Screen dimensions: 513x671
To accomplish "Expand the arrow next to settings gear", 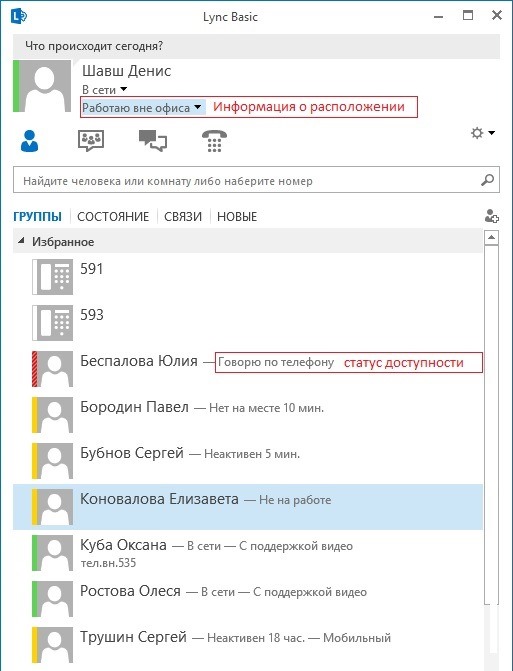I will [492, 133].
